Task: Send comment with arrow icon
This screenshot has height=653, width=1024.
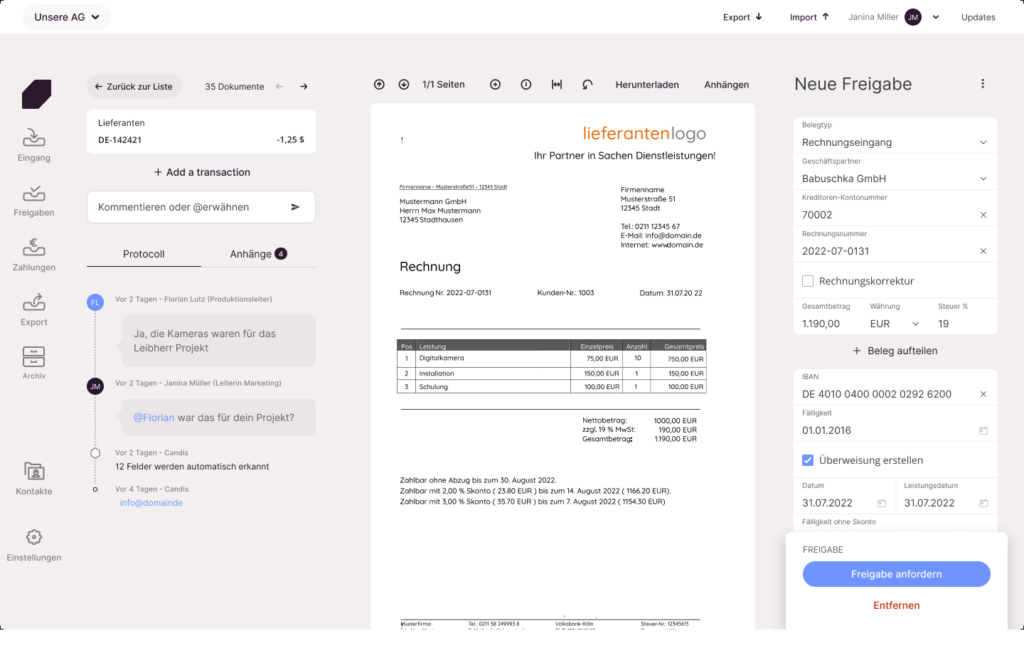Action: click(x=295, y=207)
